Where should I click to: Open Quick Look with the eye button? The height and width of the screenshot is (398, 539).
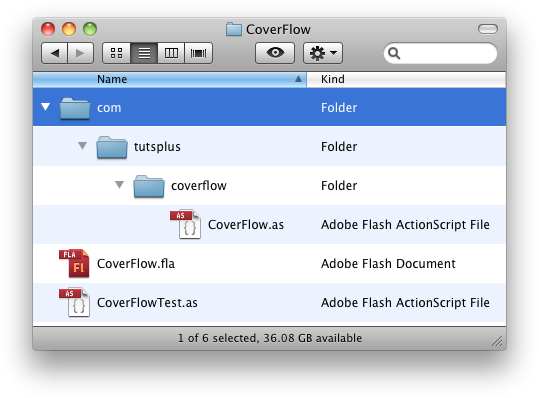(275, 53)
